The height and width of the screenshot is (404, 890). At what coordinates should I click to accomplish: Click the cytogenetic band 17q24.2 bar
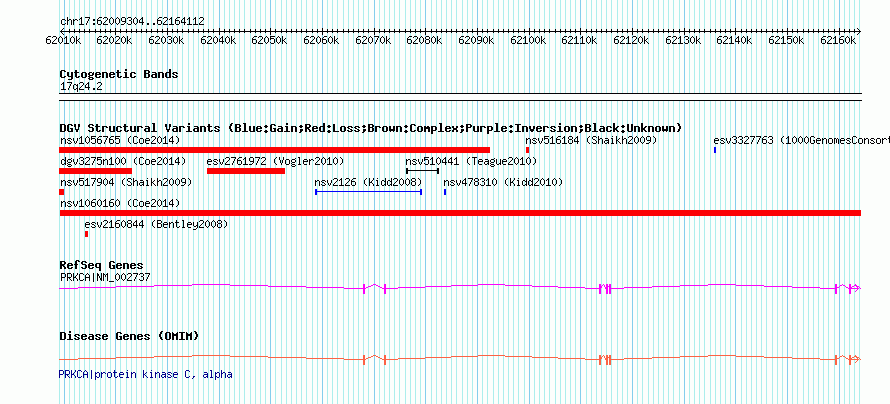click(x=460, y=97)
